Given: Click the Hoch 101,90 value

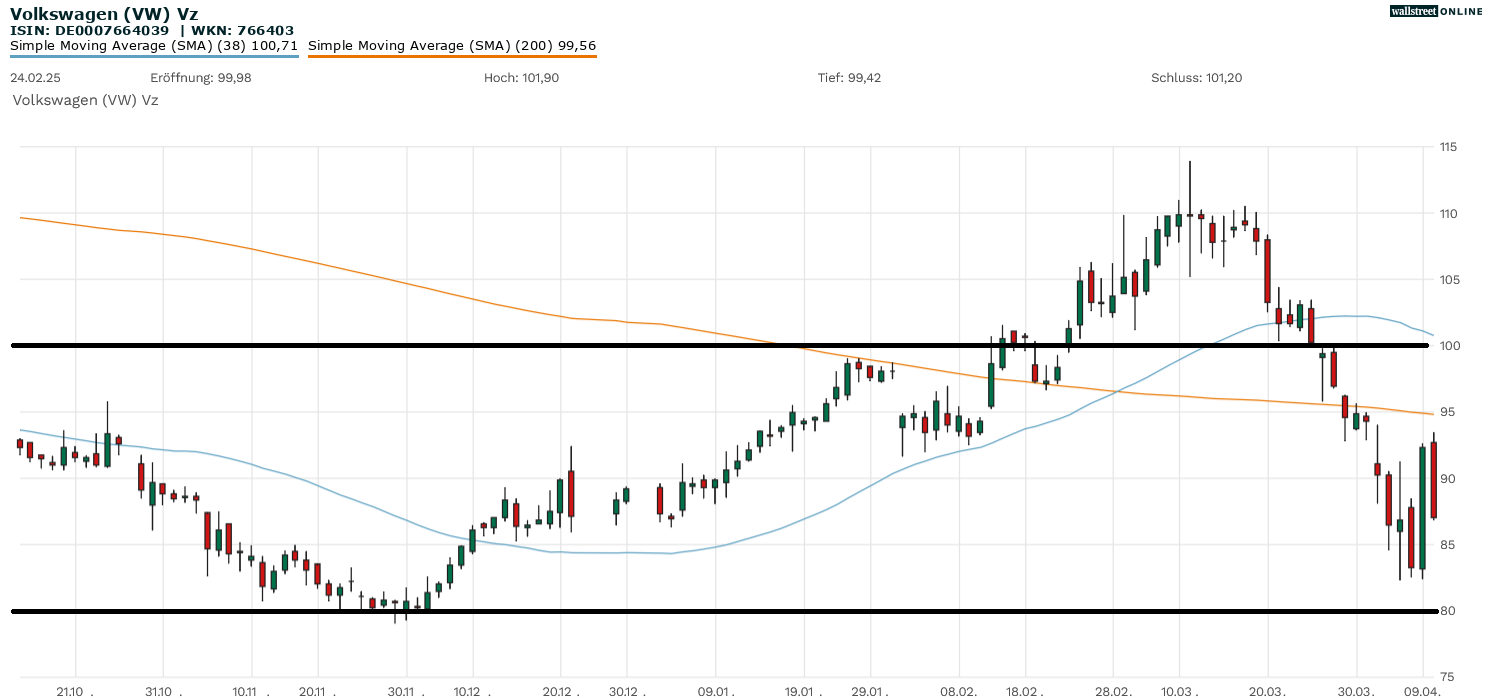Looking at the screenshot, I should point(521,78).
